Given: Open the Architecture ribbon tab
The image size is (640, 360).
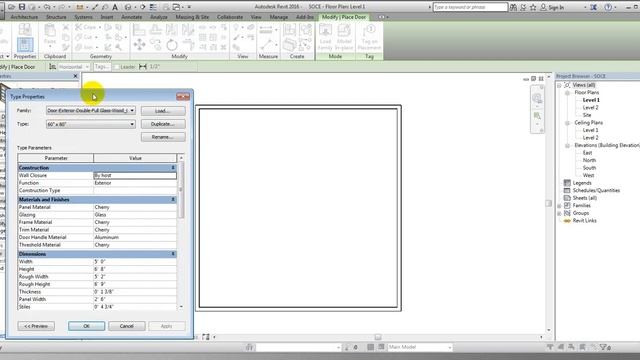Looking at the screenshot, I should (24, 17).
